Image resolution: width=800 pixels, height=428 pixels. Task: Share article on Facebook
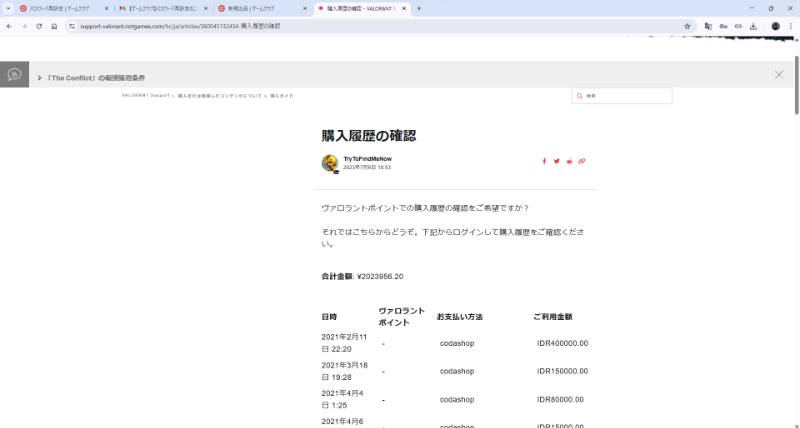tap(544, 161)
